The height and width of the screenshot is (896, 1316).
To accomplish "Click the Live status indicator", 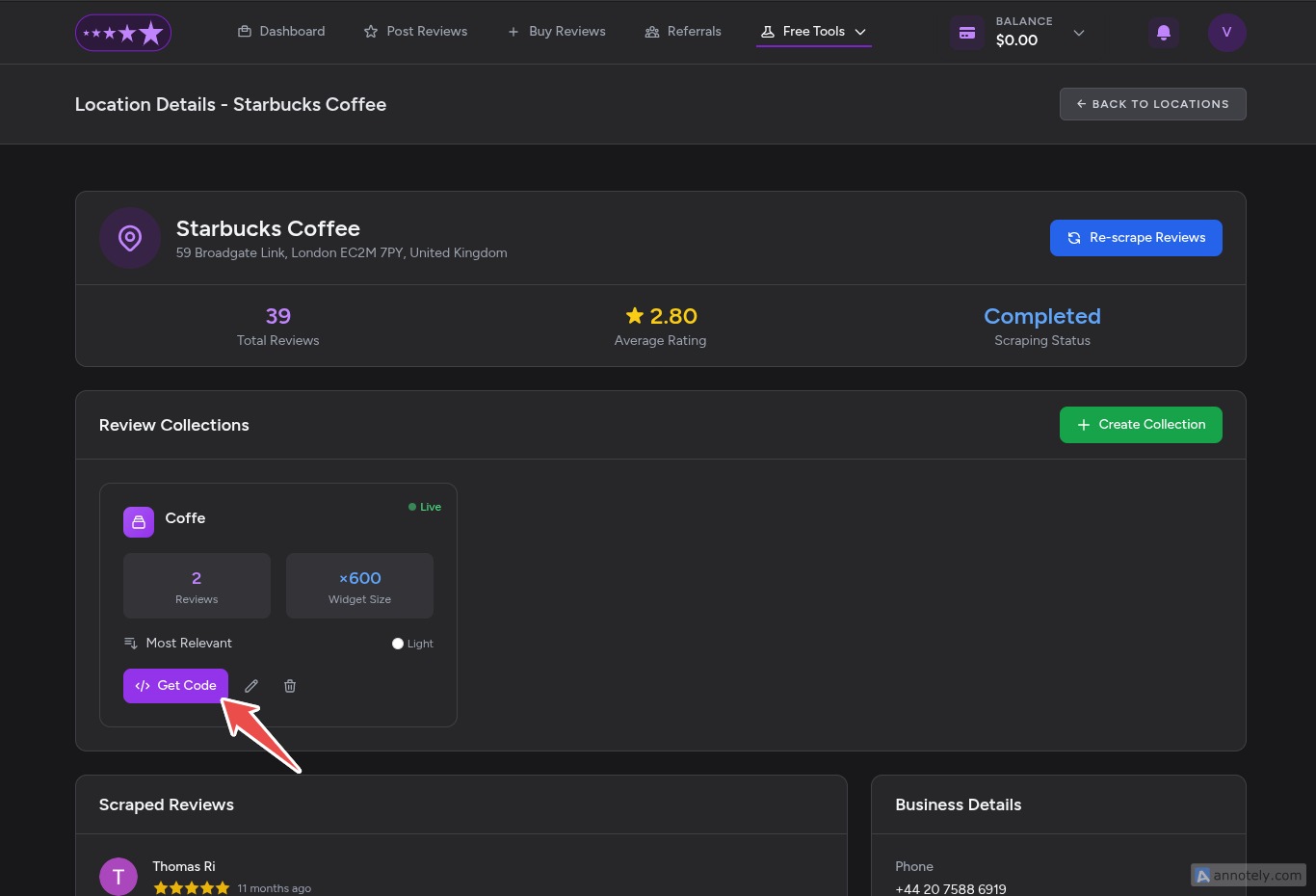I will coord(425,507).
